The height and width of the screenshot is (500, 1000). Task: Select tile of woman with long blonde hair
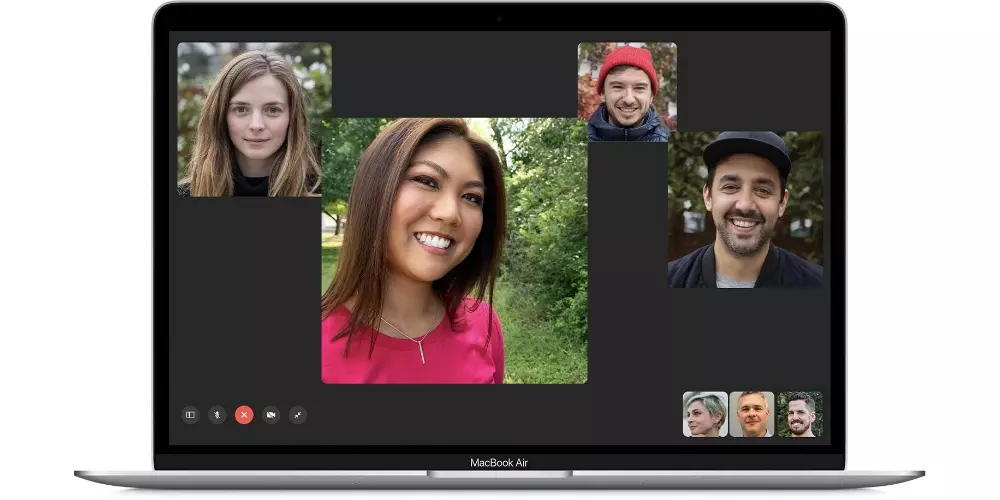click(254, 119)
